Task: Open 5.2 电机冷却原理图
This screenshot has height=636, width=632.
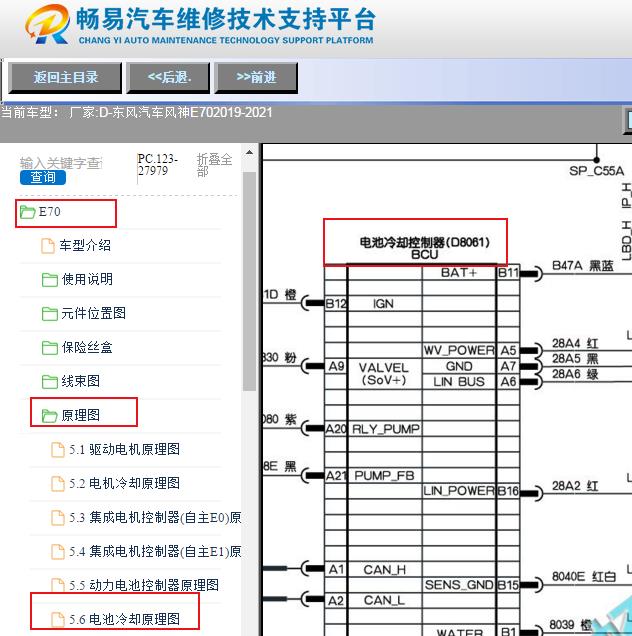Action: pos(124,483)
